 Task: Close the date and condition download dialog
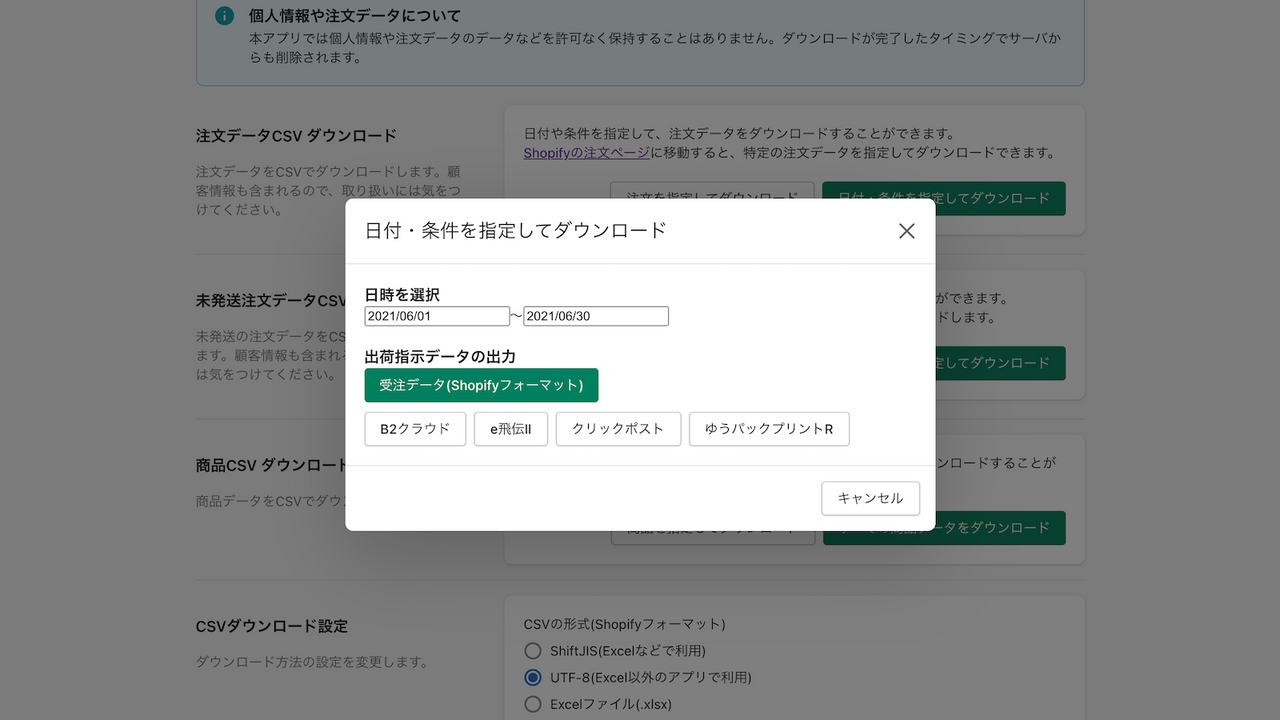click(x=906, y=231)
